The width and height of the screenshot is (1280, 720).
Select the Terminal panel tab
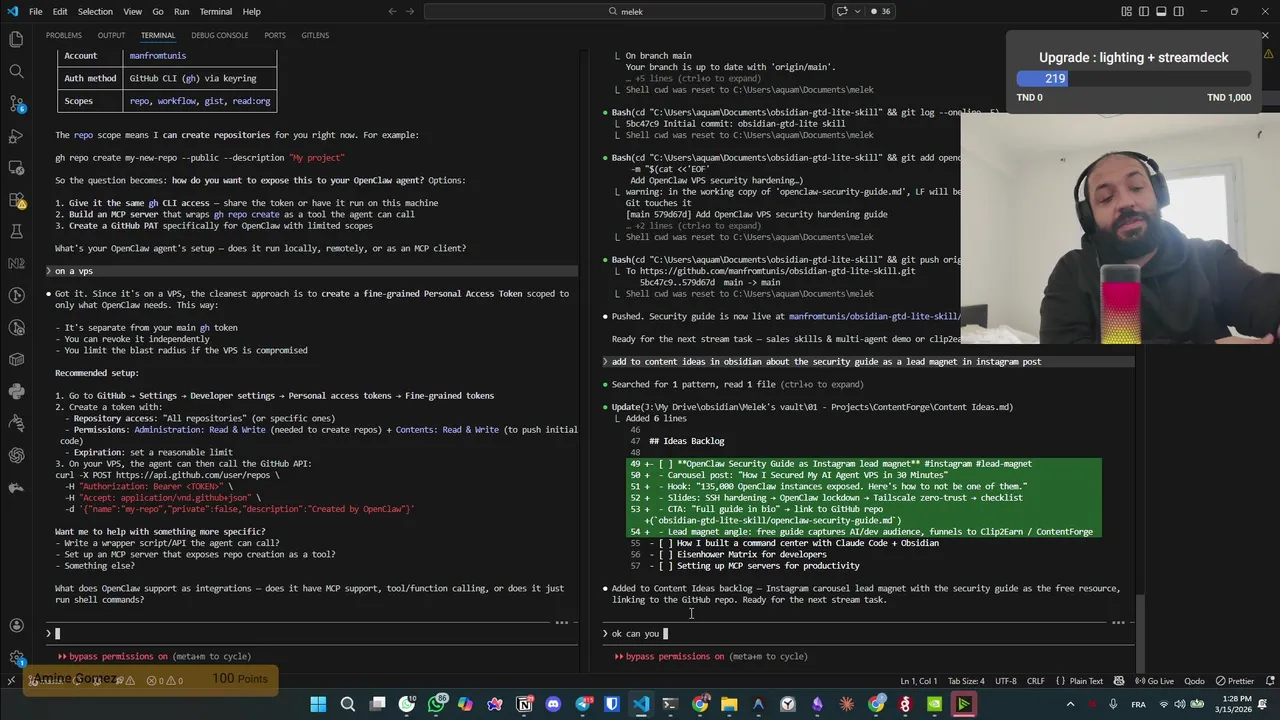tap(158, 35)
